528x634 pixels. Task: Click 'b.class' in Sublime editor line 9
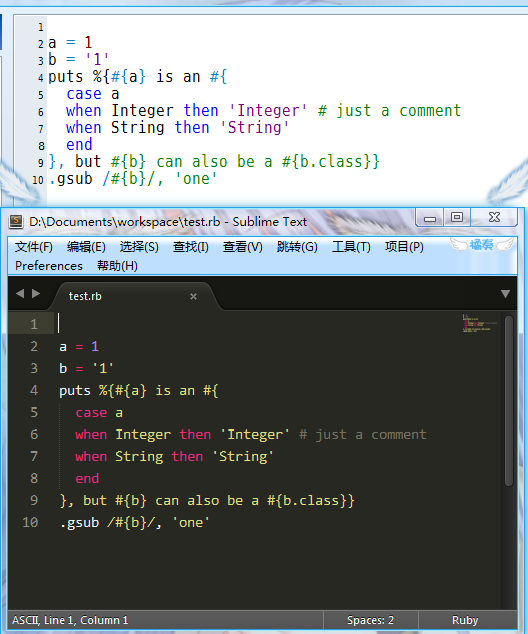310,501
